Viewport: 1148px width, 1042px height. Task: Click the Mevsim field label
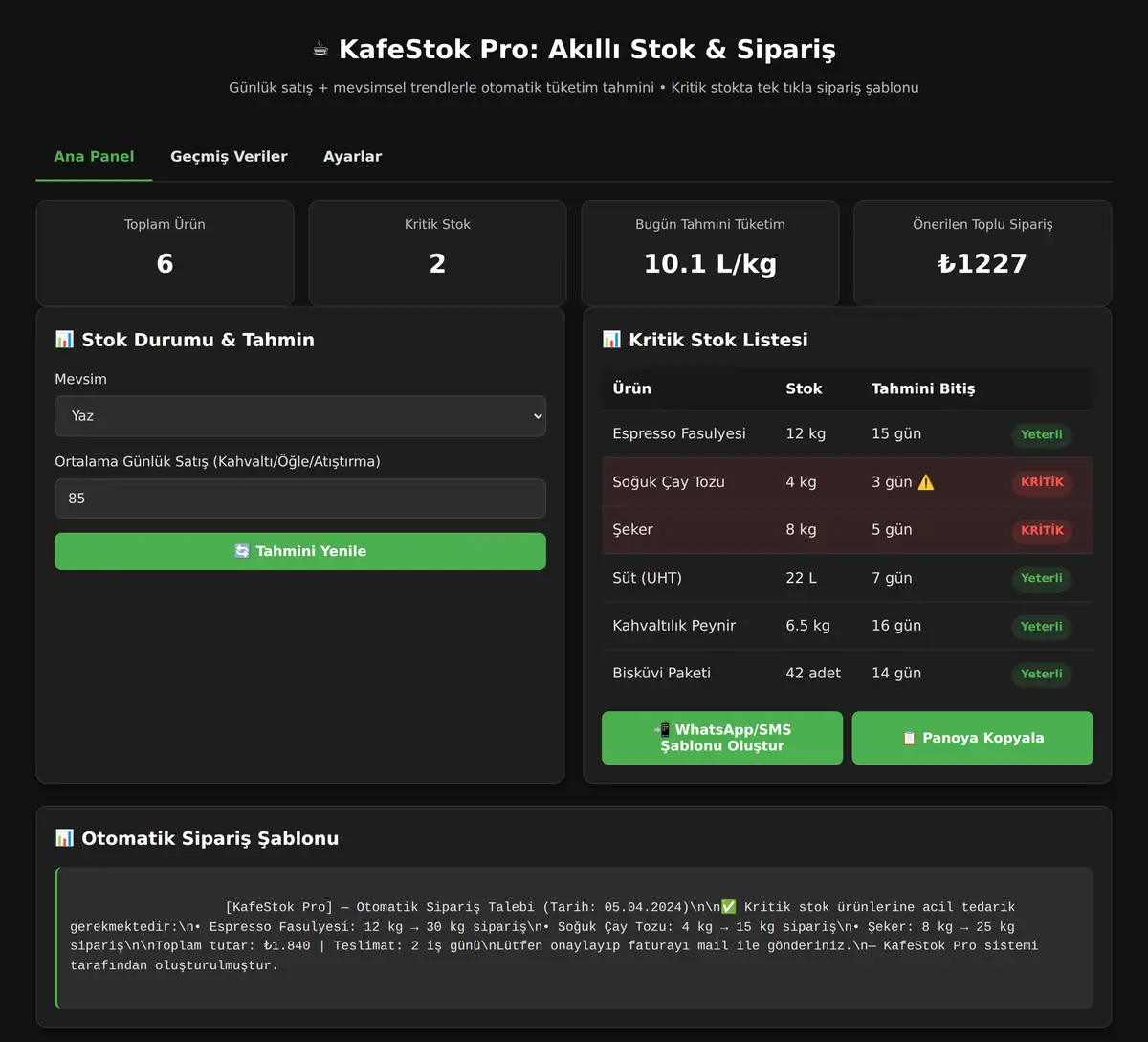point(80,379)
